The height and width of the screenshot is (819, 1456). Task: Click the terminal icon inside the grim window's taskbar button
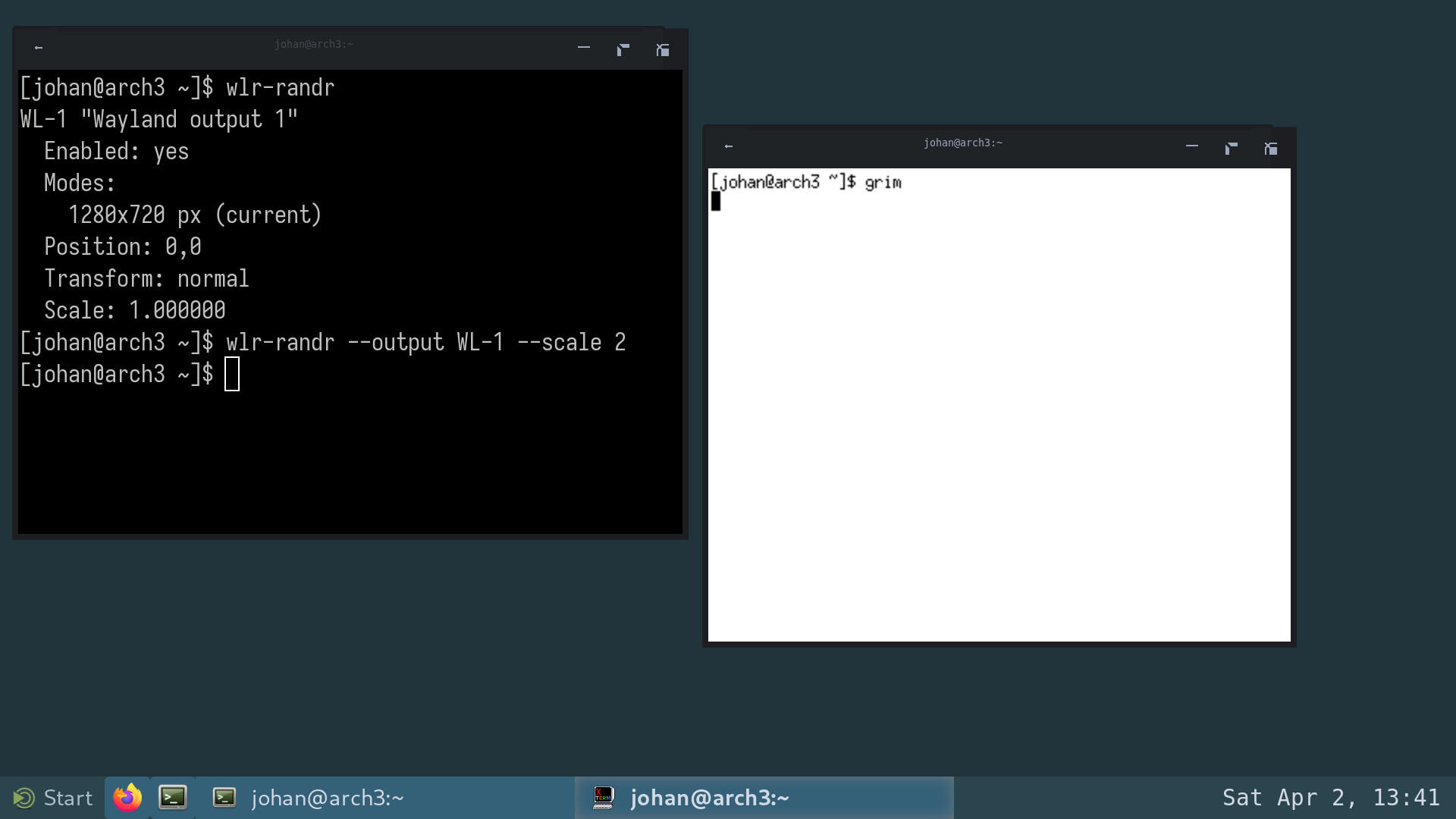point(603,797)
